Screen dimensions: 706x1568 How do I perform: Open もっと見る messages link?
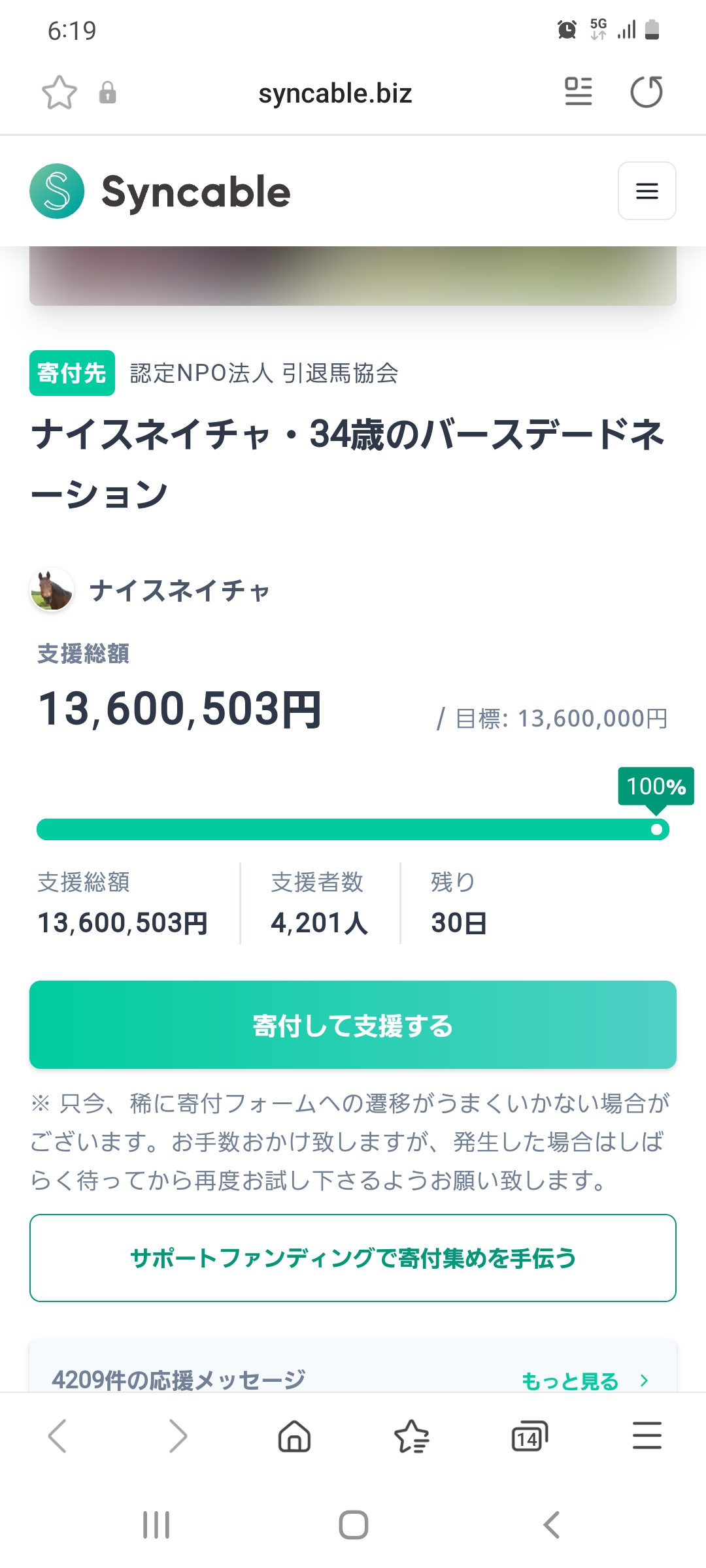point(569,1381)
